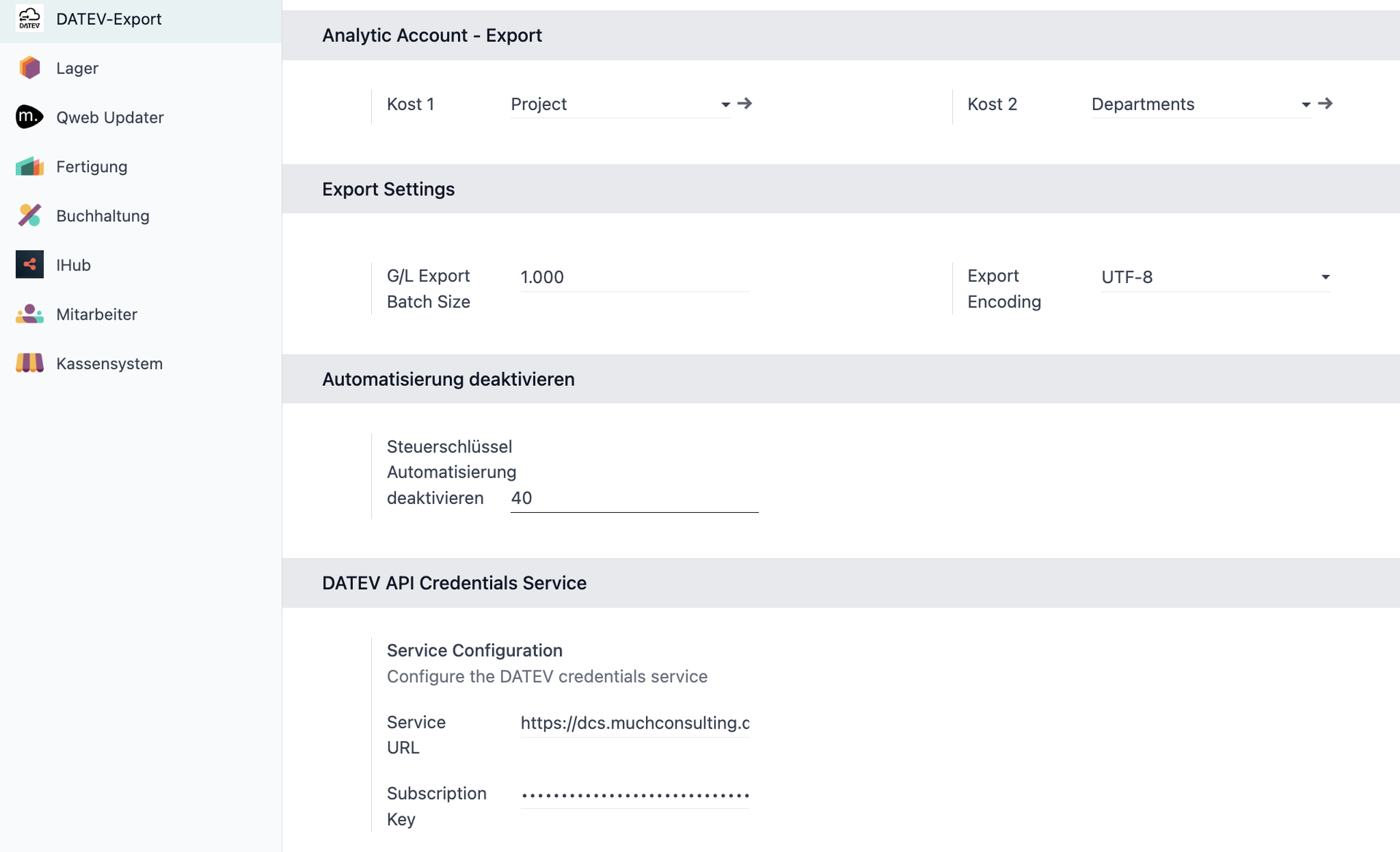
Task: Click the Fertigung factory icon
Action: [29, 166]
